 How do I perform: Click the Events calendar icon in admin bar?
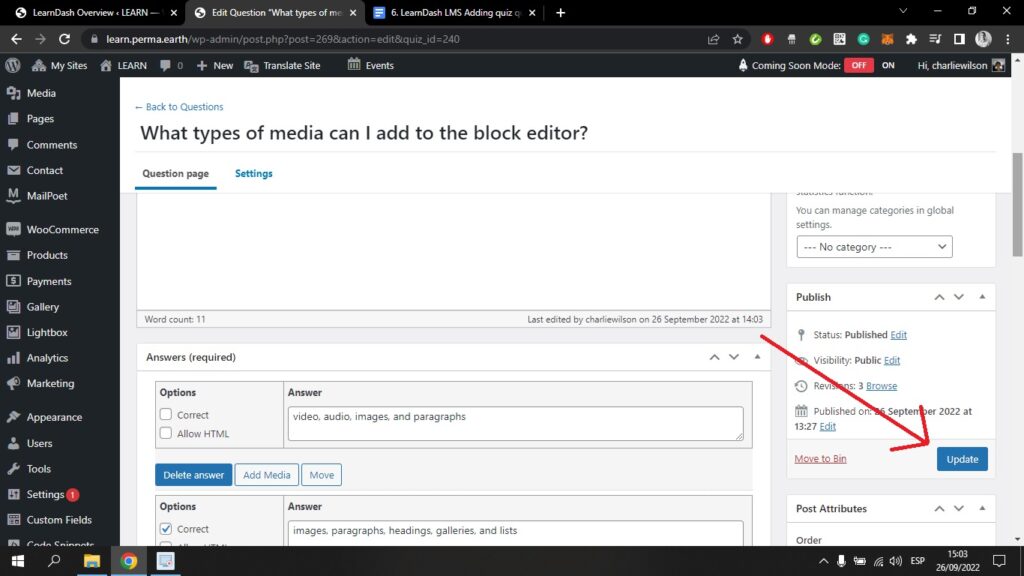point(354,65)
